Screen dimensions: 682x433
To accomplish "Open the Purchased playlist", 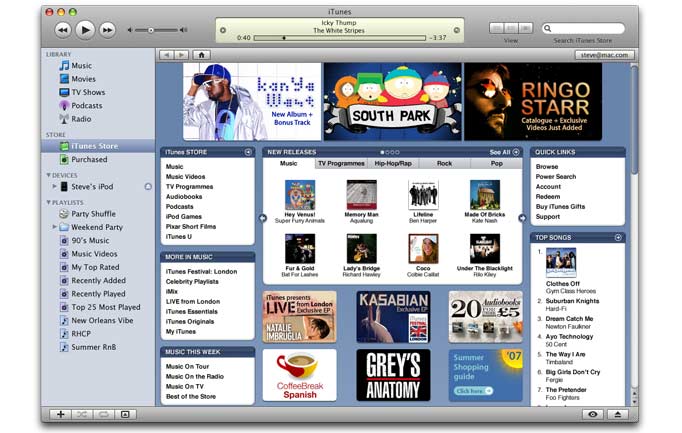I will tap(89, 160).
